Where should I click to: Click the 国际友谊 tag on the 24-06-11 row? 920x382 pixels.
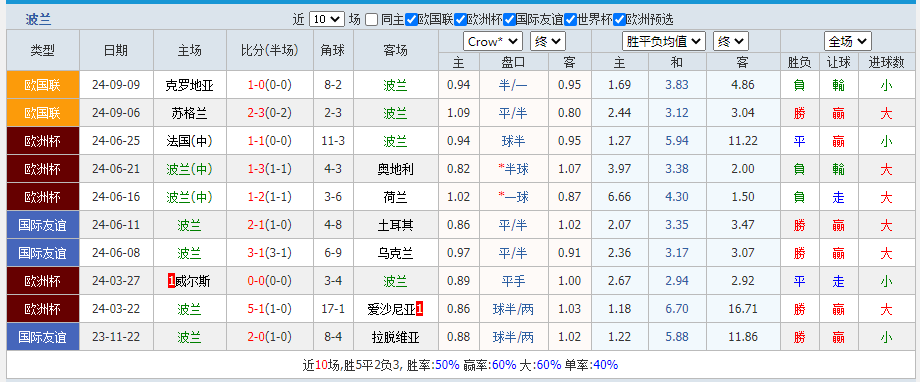pos(43,225)
